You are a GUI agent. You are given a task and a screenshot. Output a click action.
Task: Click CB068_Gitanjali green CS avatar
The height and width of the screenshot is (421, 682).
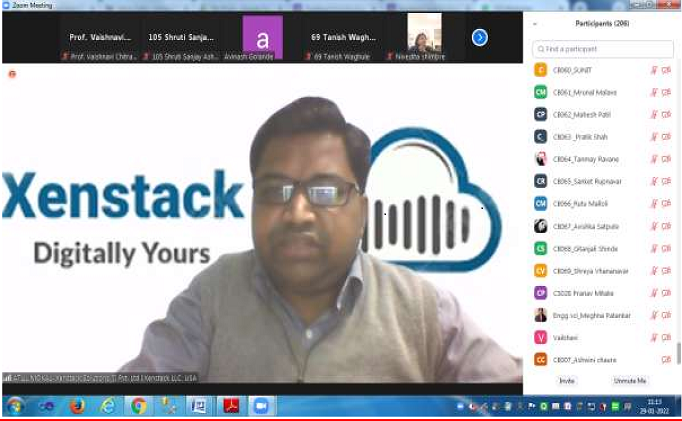541,248
